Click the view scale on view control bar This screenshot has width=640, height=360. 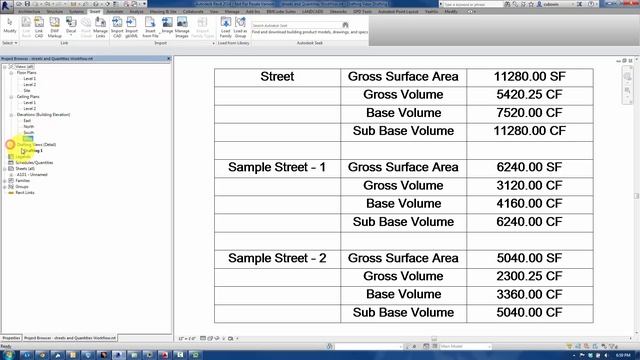187,338
